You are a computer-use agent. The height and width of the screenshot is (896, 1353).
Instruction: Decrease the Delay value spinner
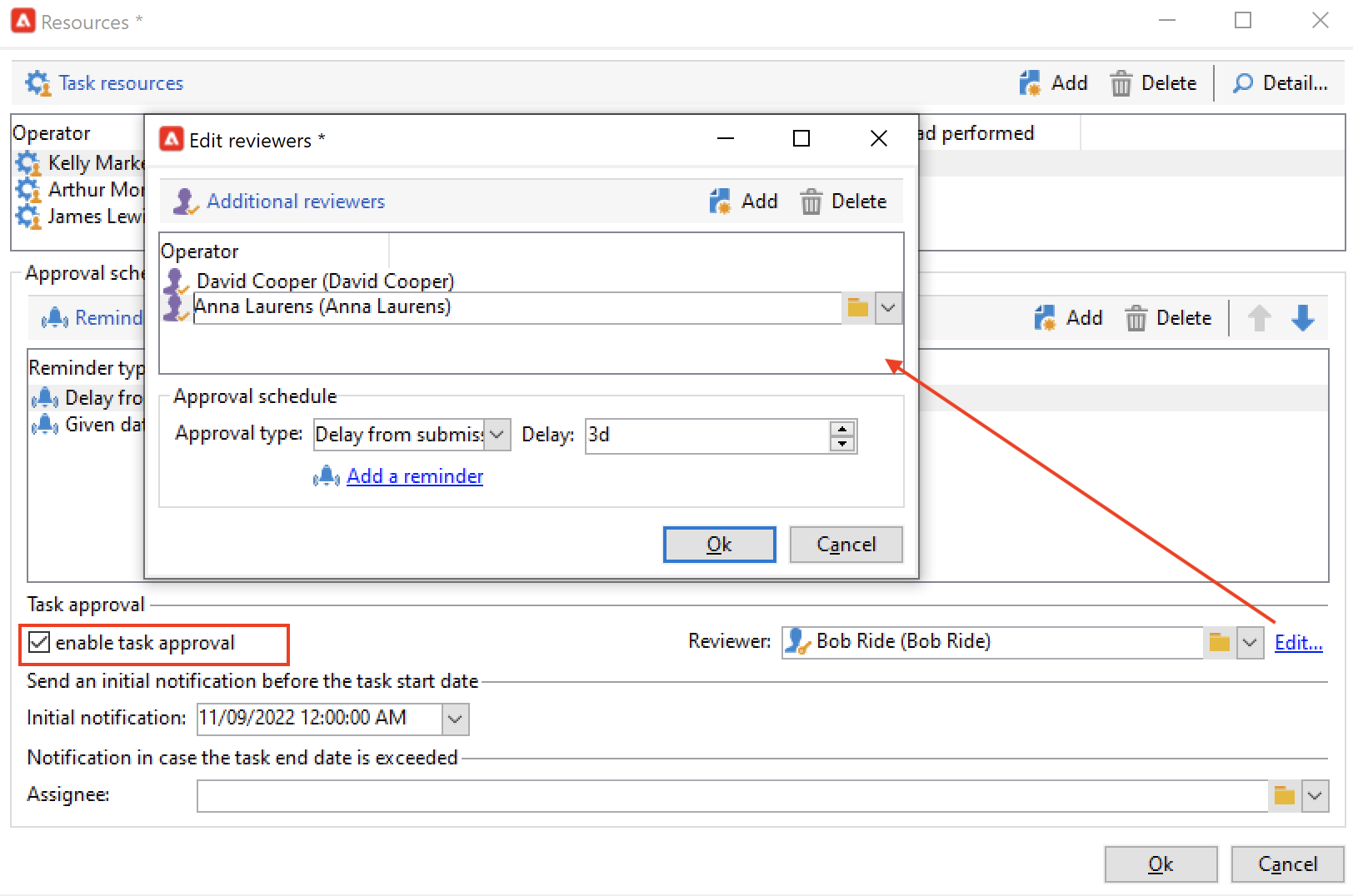(843, 443)
